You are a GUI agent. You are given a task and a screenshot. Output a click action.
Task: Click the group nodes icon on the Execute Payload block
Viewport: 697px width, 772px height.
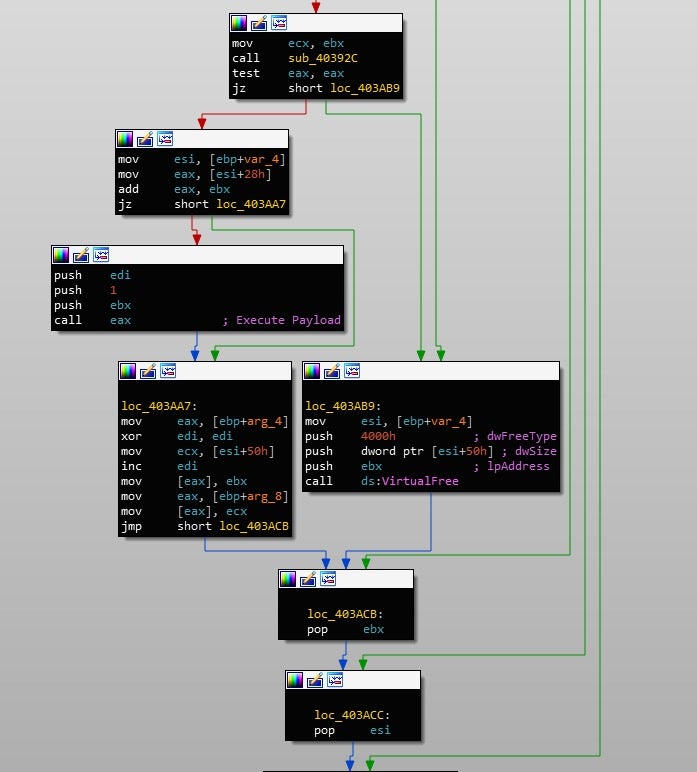(x=101, y=255)
